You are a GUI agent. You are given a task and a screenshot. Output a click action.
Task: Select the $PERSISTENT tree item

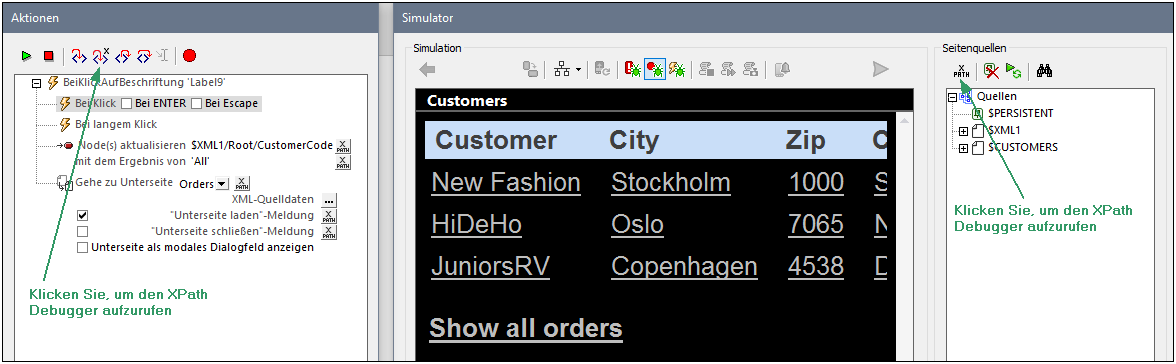[1020, 113]
